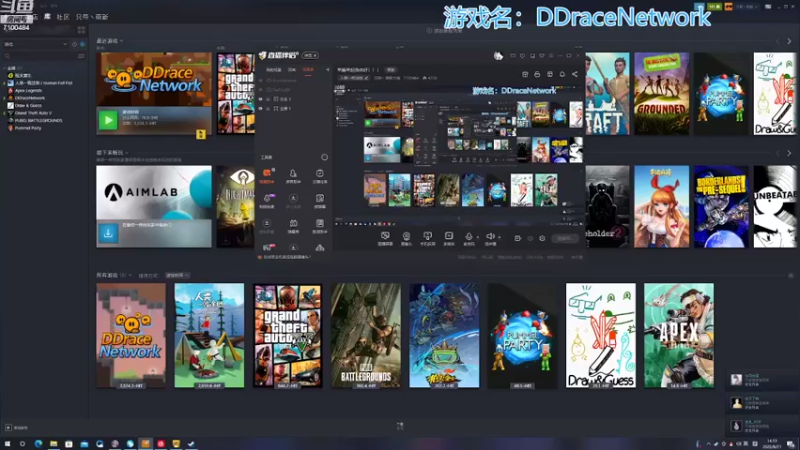Click the recording icon left of preview eye

(517, 238)
